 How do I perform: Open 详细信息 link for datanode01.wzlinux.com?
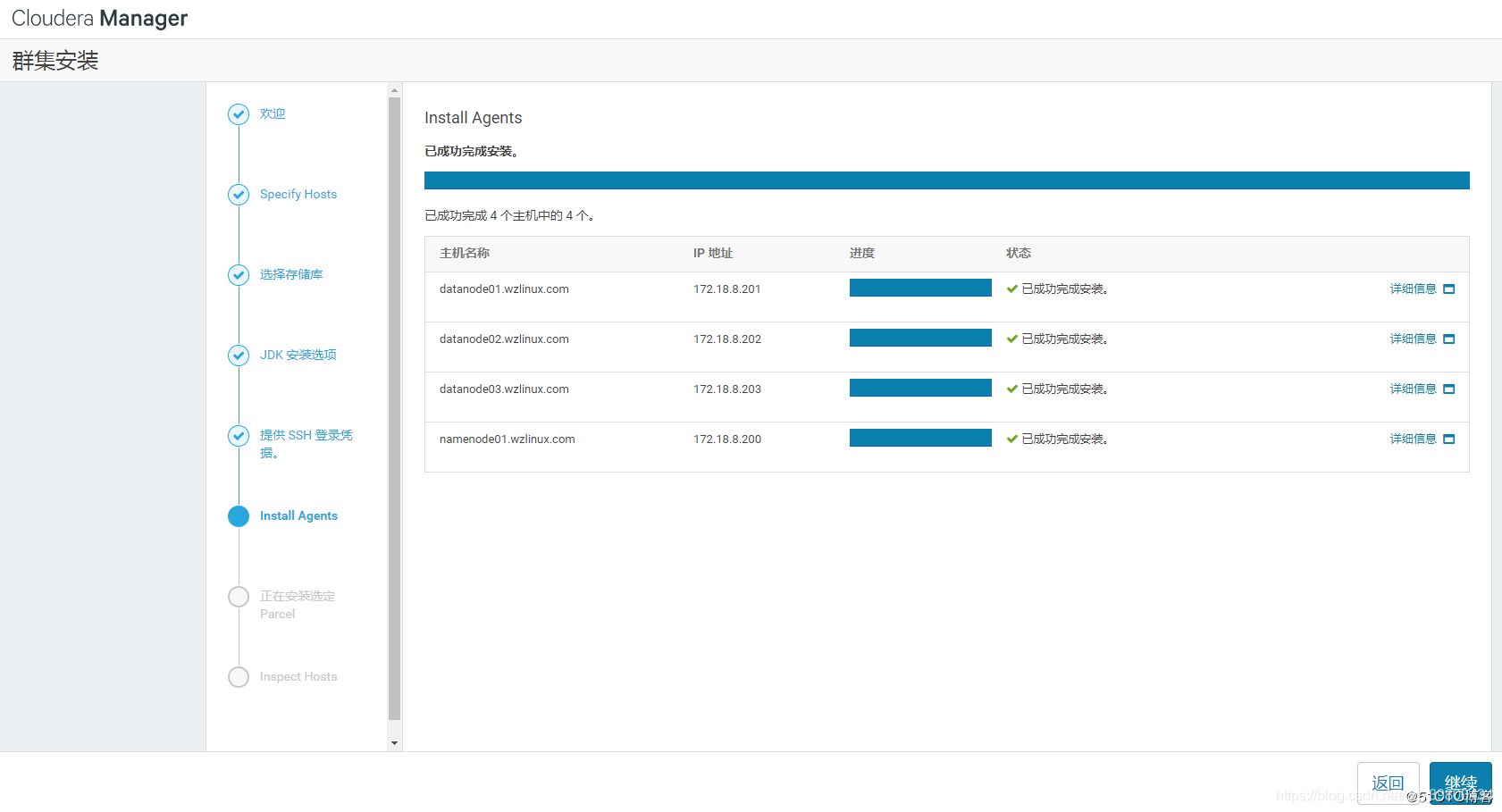(x=1414, y=289)
